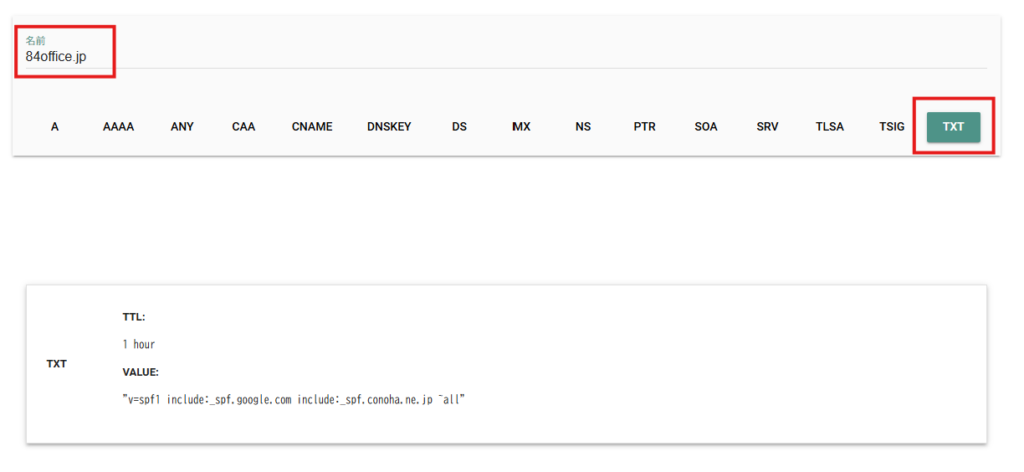Look up NS records

coord(583,127)
